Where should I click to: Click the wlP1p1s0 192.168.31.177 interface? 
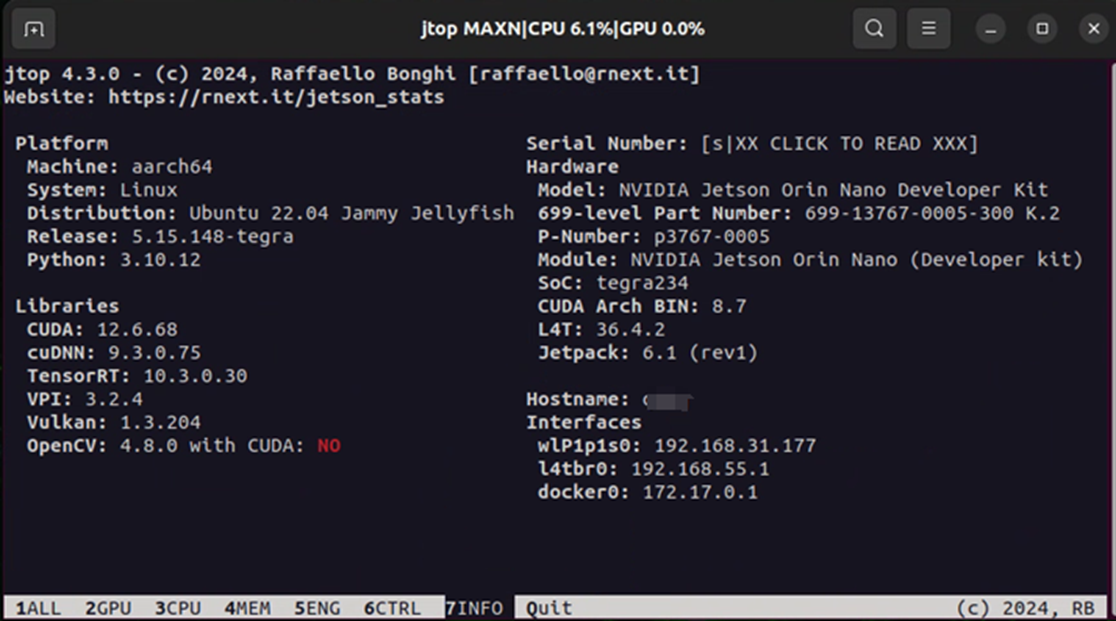point(677,446)
